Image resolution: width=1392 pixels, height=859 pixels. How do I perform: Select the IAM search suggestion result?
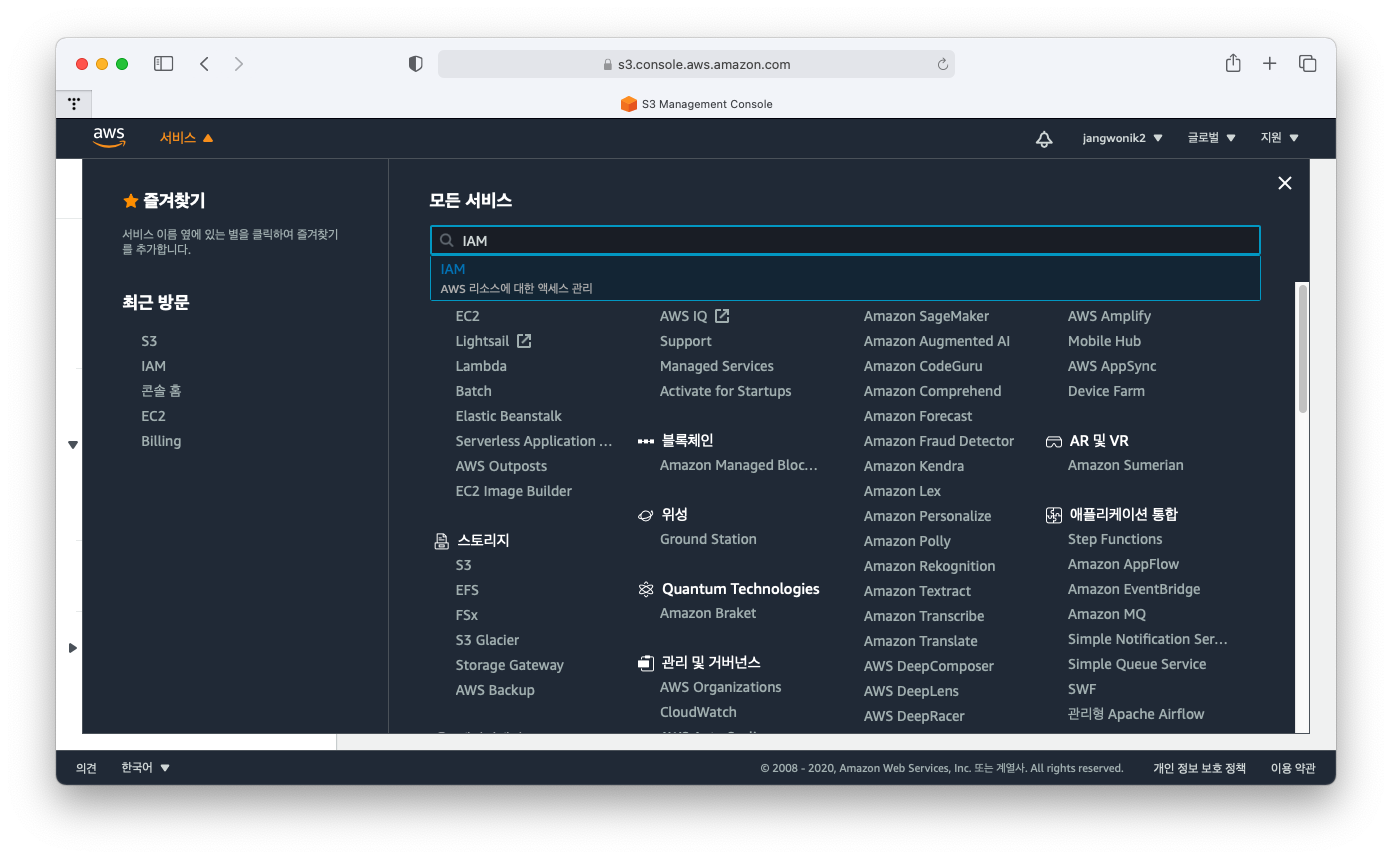point(845,278)
